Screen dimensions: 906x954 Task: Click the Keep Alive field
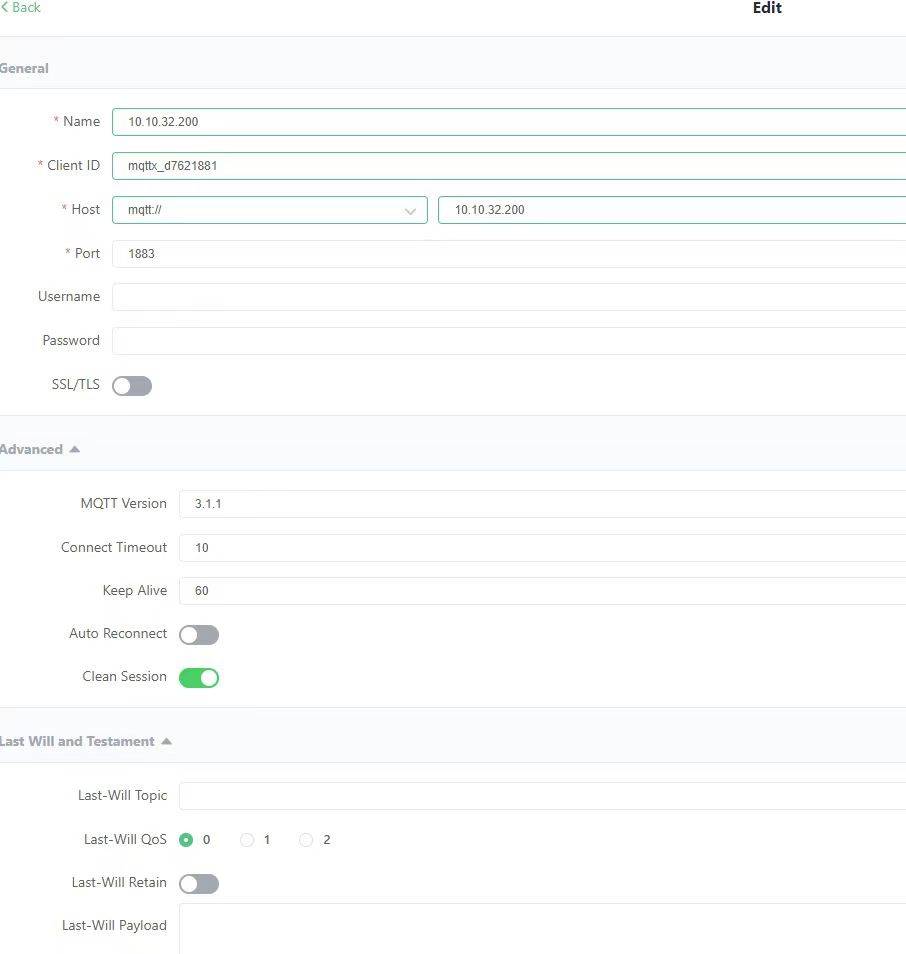click(x=542, y=591)
